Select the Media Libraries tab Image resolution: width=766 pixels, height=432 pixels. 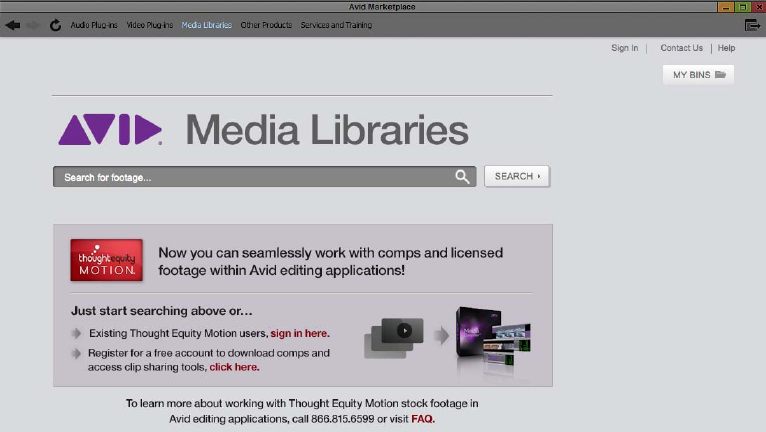(207, 25)
